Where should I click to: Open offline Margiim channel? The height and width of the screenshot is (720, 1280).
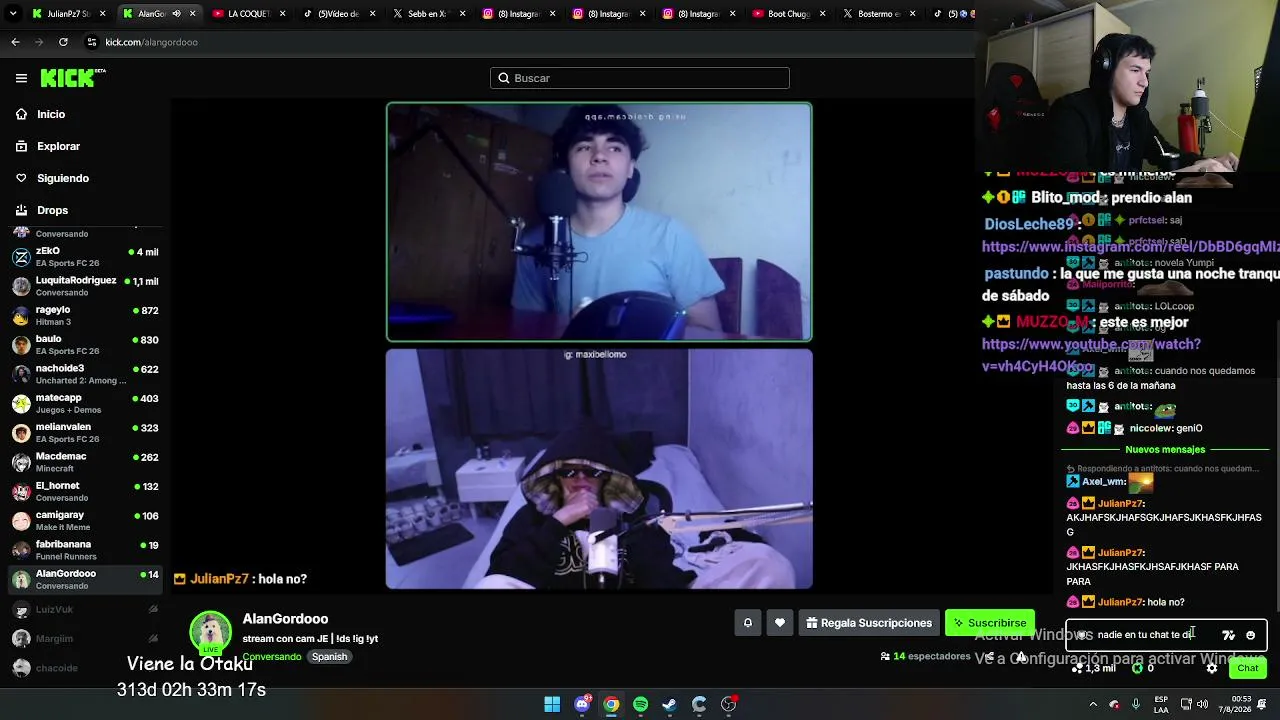85,638
